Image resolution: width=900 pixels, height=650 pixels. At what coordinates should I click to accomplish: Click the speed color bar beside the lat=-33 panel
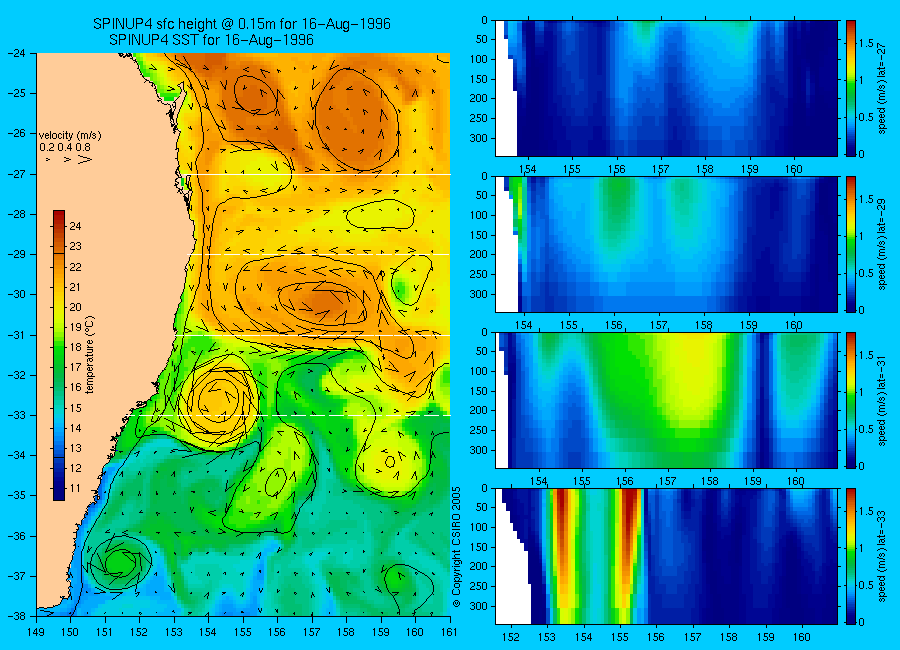[x=850, y=556]
